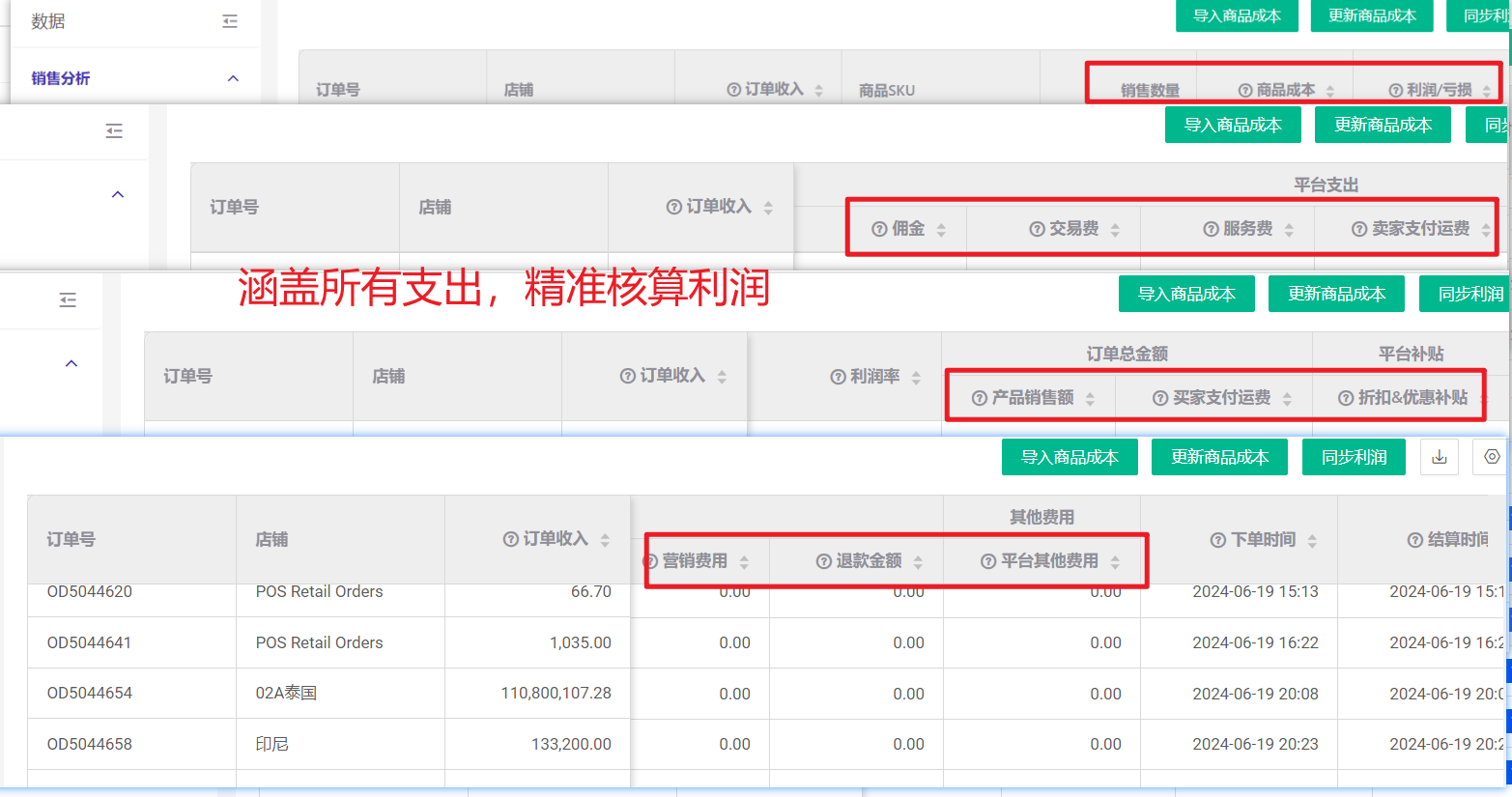1512x797 pixels.
Task: Click the help icon beside 交易费
Action: (1037, 229)
